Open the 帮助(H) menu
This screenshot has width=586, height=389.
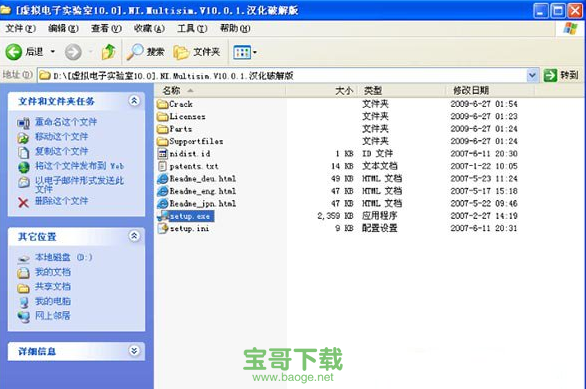coord(235,28)
